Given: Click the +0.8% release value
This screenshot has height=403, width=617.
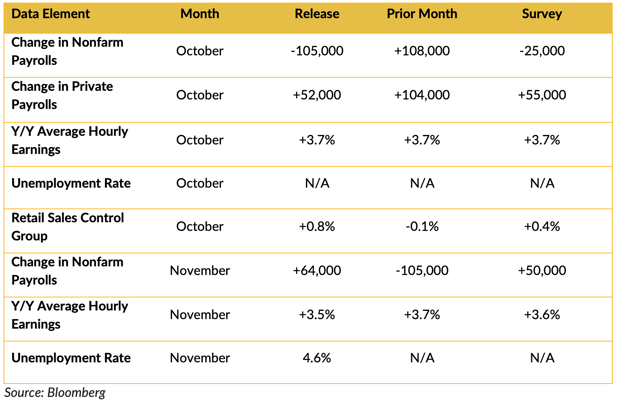Looking at the screenshot, I should point(317,226).
